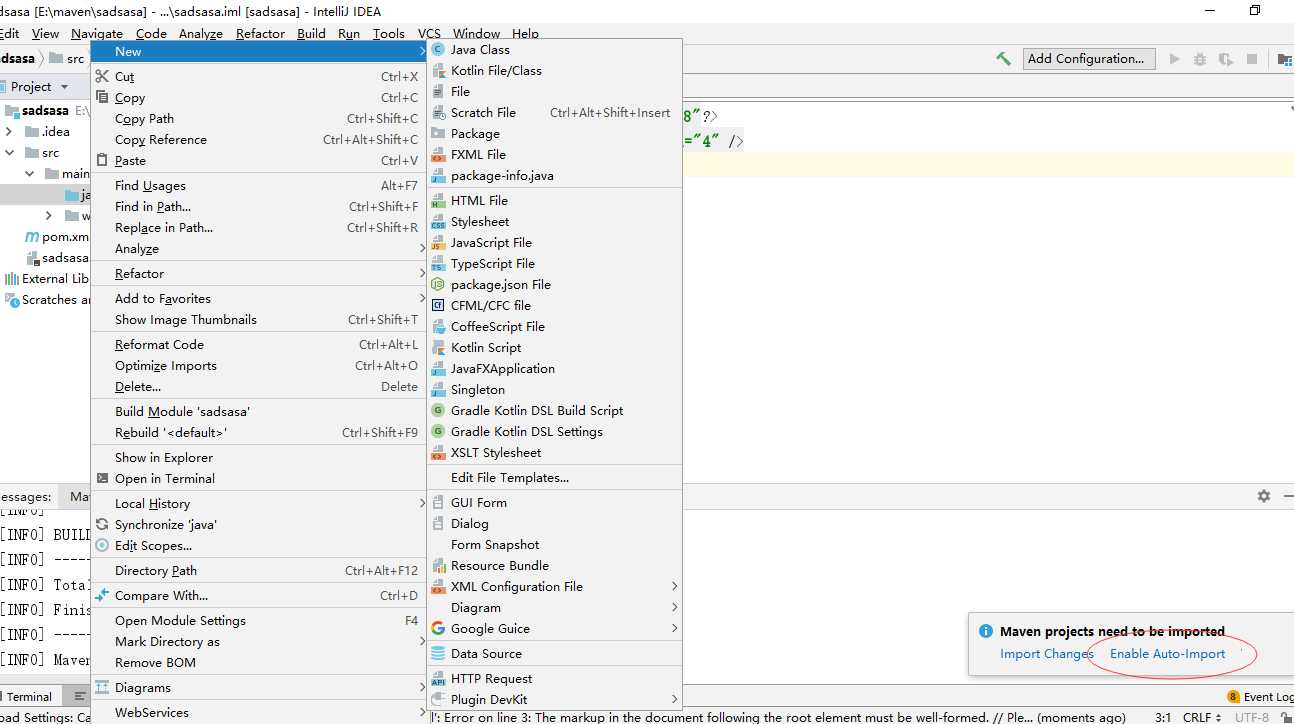Open the Build menu in menu bar

tap(311, 33)
